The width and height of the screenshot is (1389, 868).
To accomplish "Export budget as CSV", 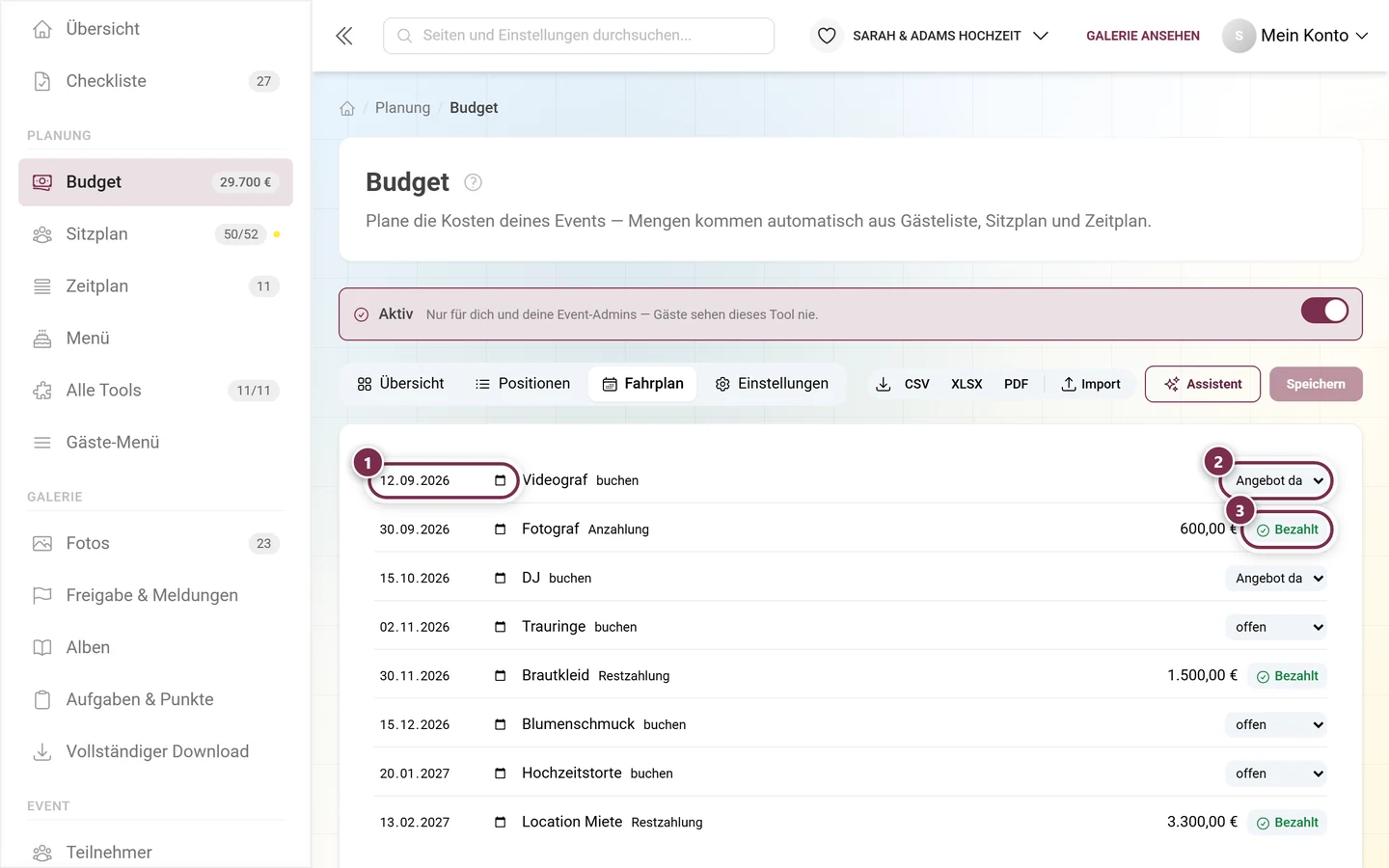I will coord(916,384).
